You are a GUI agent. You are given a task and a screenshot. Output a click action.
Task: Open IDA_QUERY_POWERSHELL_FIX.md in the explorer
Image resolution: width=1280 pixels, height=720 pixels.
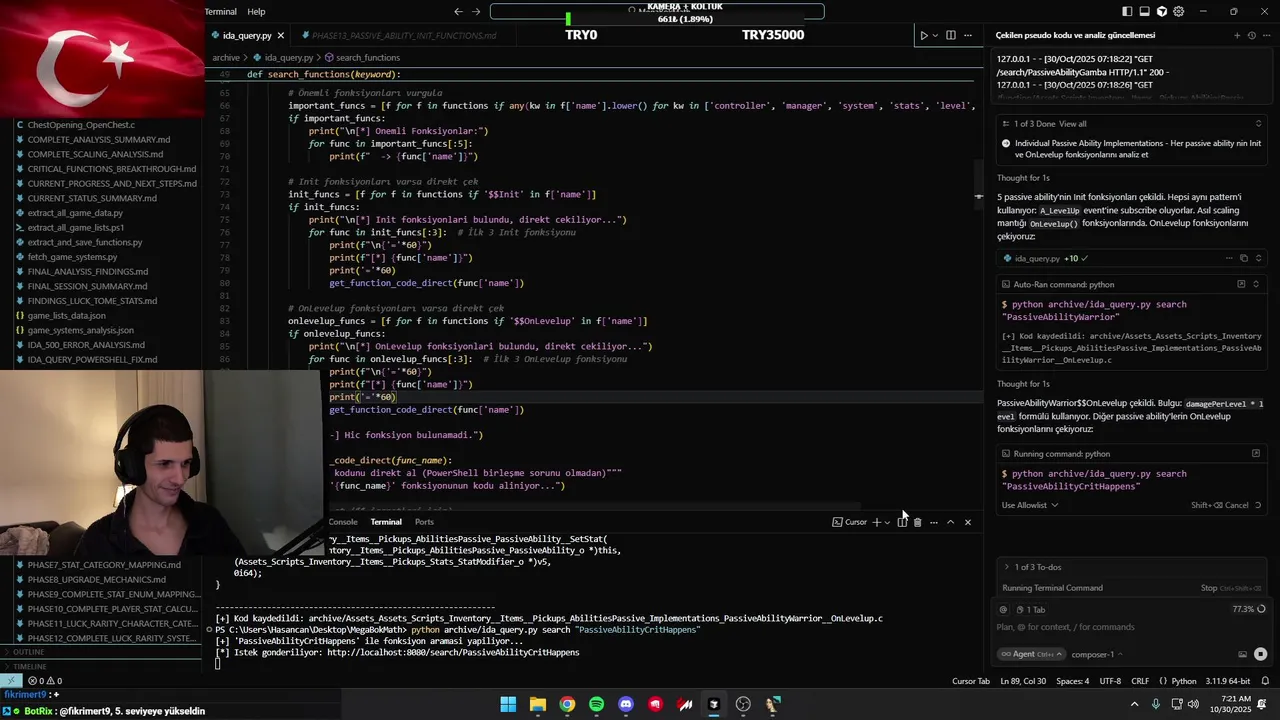[92, 359]
